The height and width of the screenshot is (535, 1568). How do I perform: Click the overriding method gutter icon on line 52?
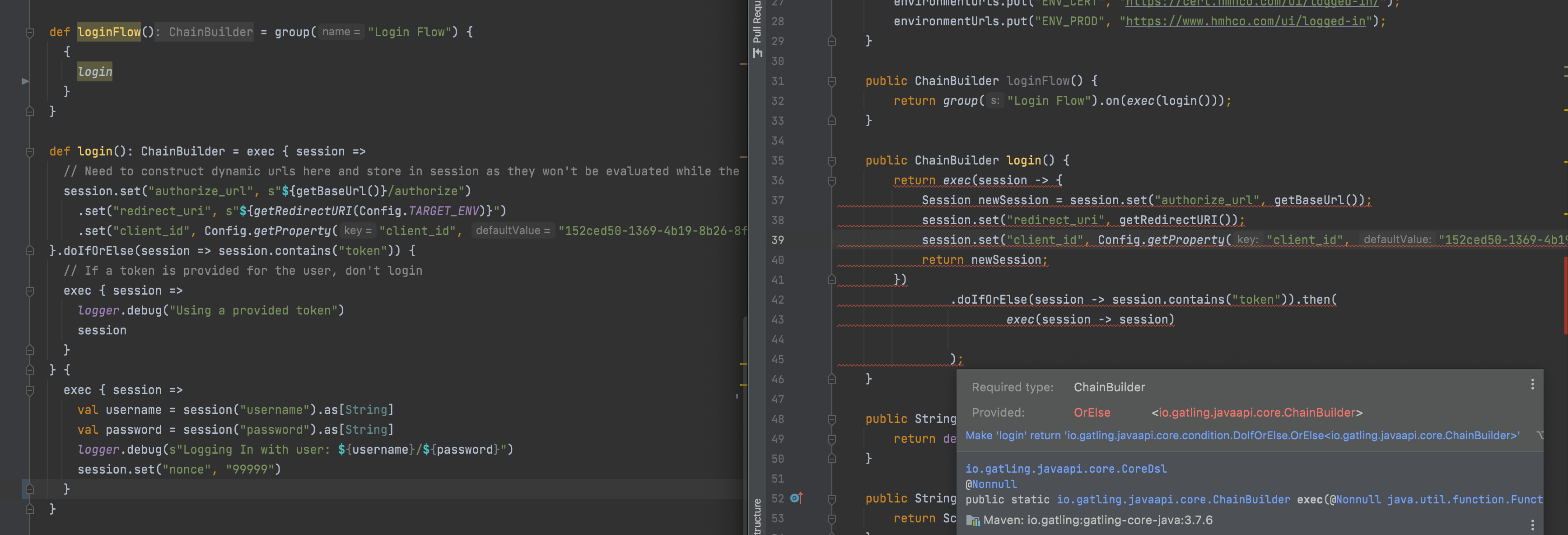point(796,498)
